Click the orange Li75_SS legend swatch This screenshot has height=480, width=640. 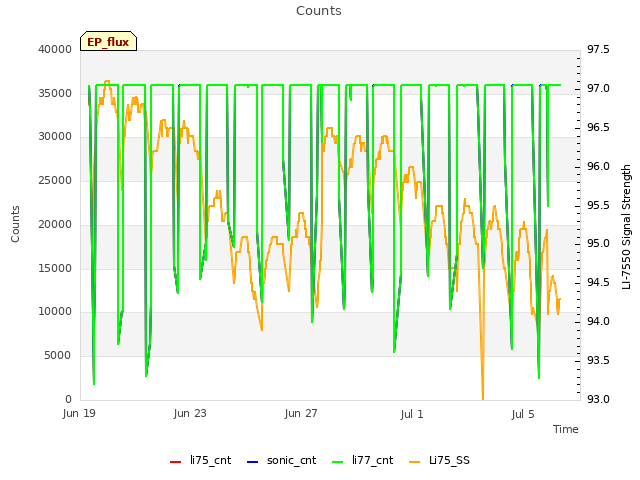[414, 462]
